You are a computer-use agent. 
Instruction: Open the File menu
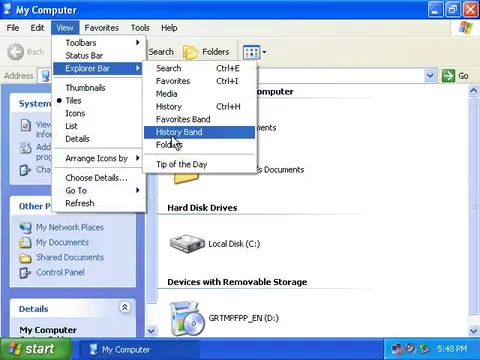click(13, 28)
